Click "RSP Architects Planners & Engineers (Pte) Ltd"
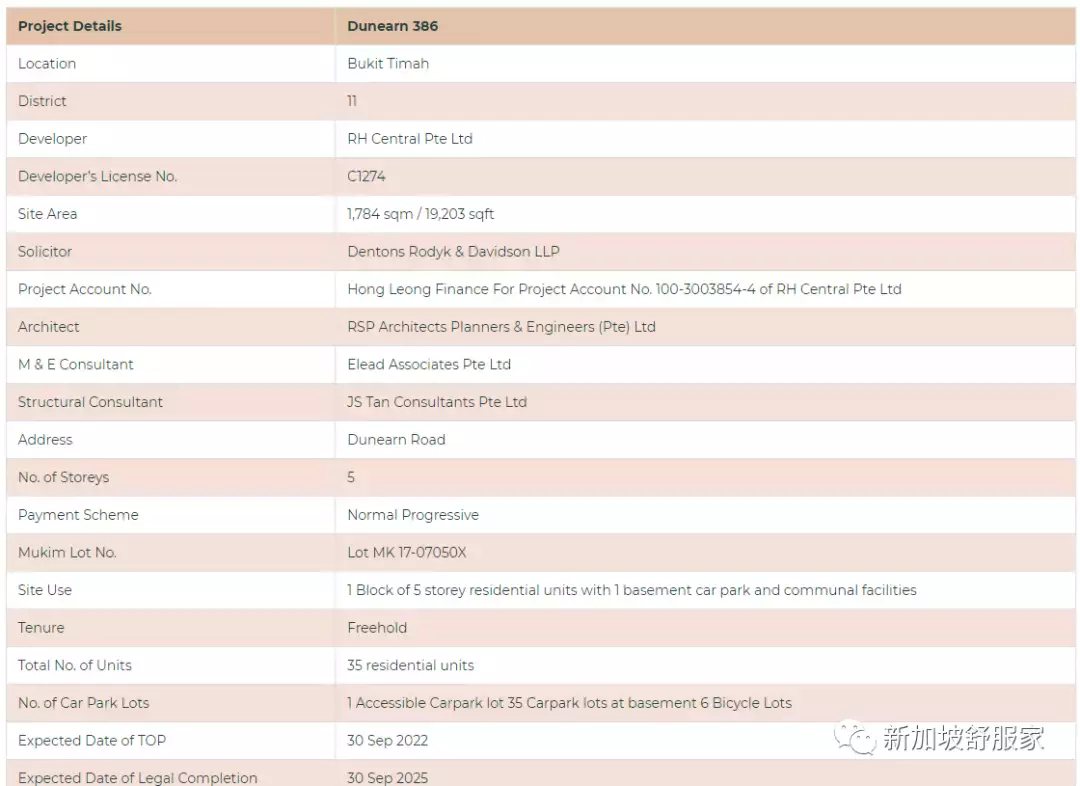 coord(501,327)
